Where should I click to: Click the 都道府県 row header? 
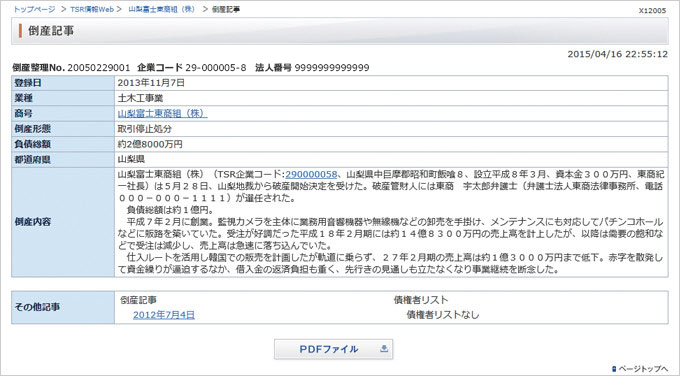click(63, 160)
